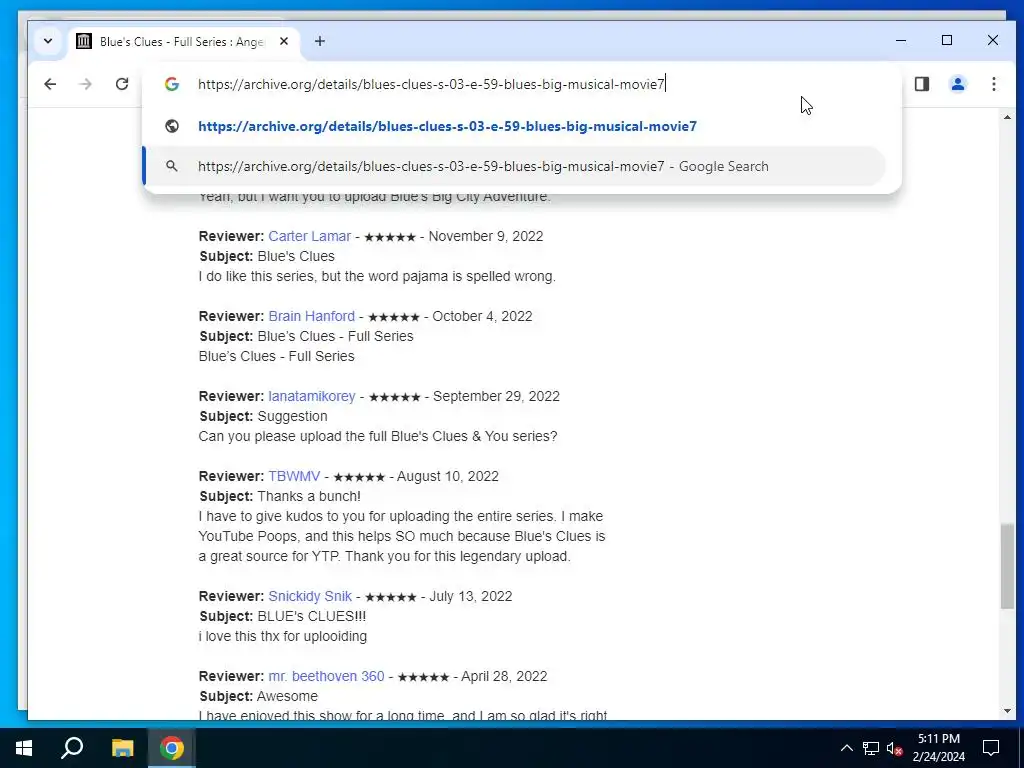Image resolution: width=1024 pixels, height=768 pixels.
Task: Click the browser forward arrow
Action: [86, 84]
